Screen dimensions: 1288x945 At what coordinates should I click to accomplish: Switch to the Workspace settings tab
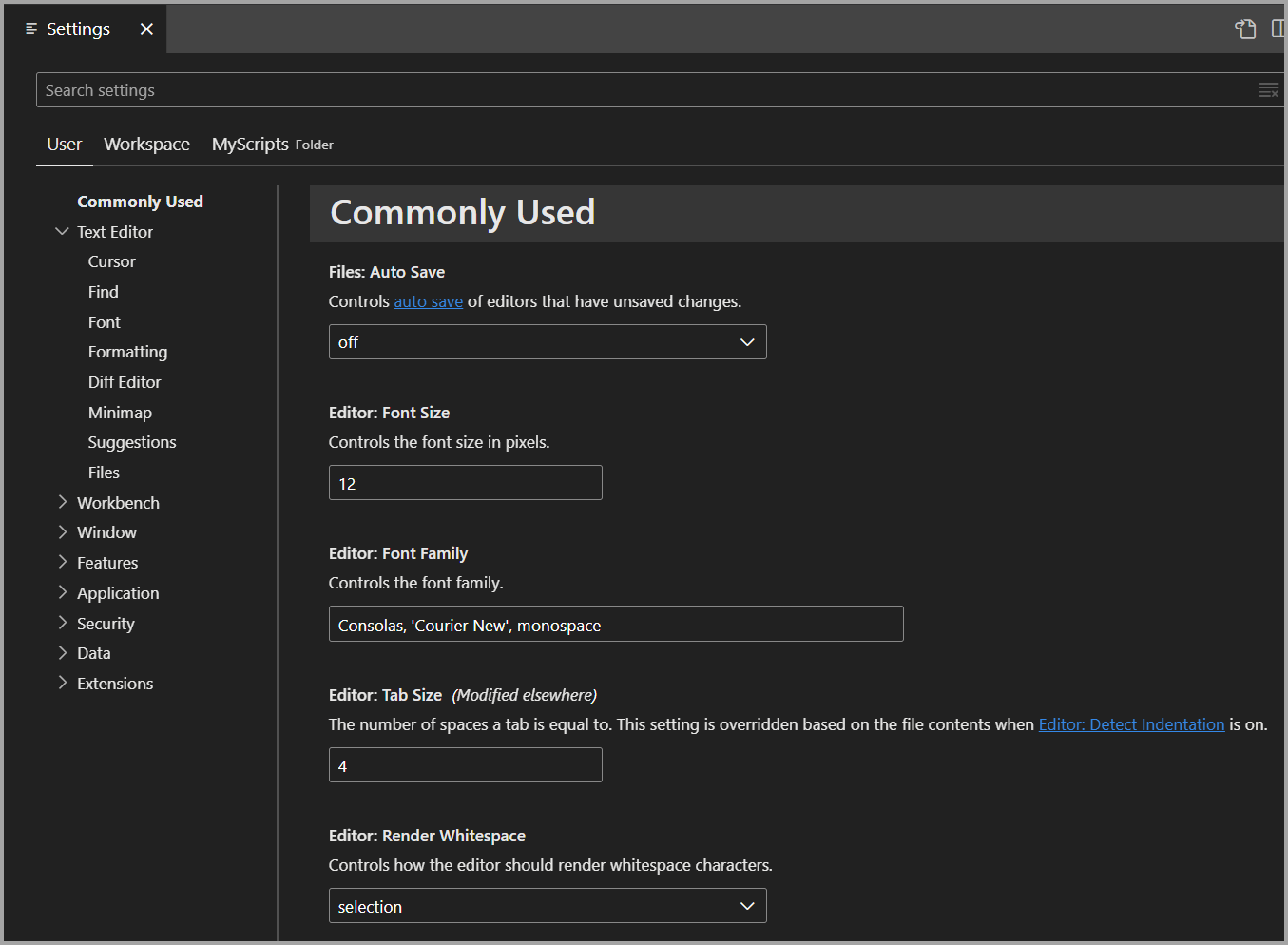coord(146,144)
